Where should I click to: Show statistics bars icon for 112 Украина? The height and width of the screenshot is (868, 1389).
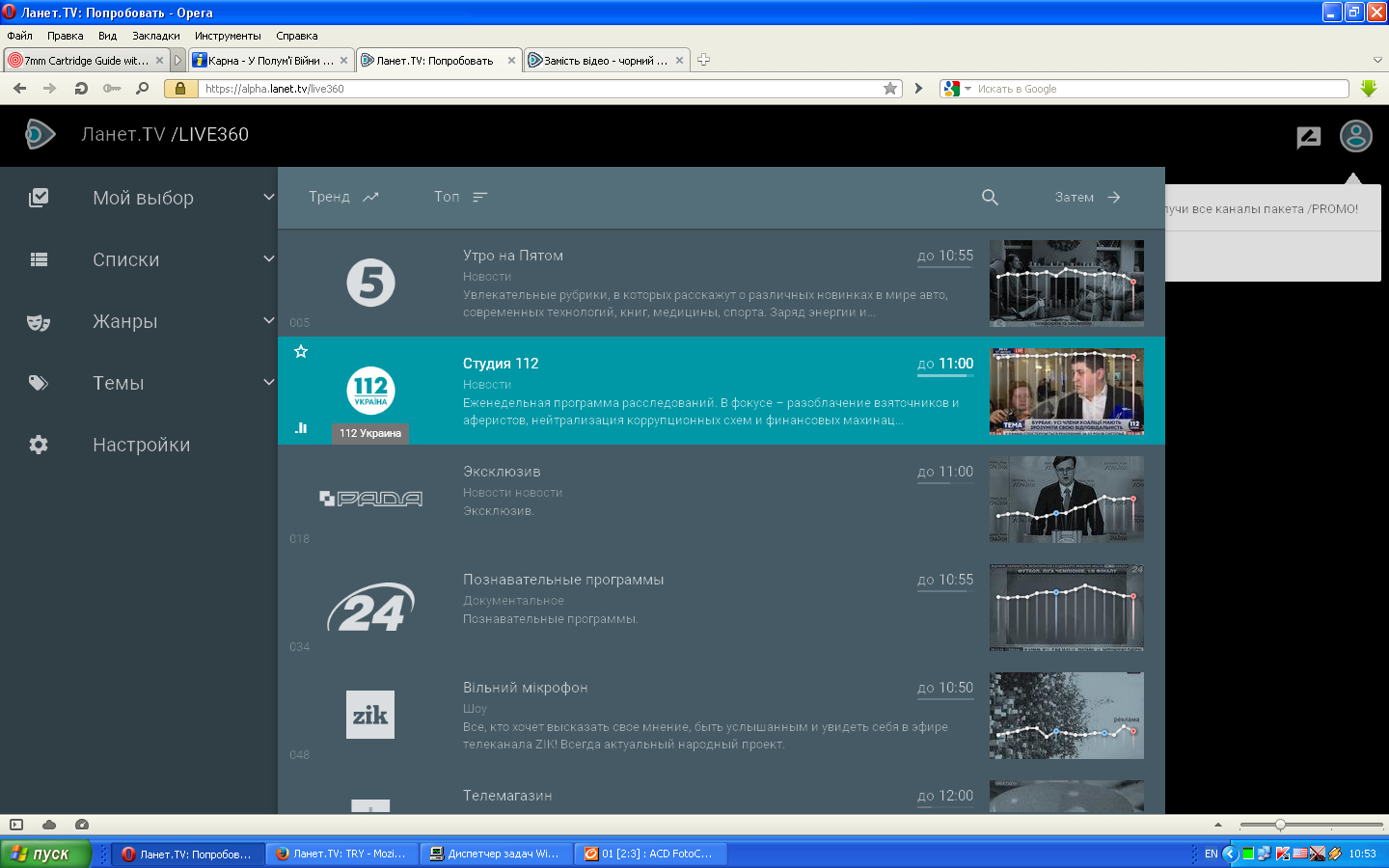pos(301,427)
